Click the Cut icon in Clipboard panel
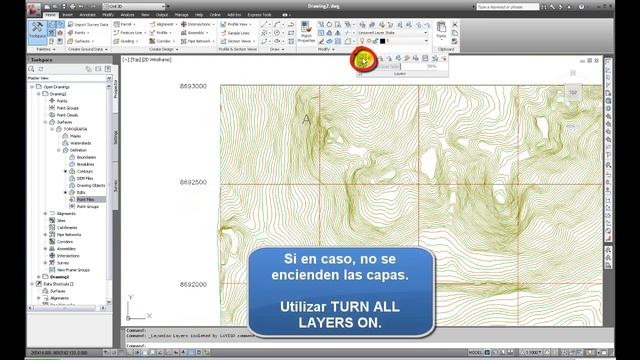Screen dimensions: 640x360 tap(455, 24)
